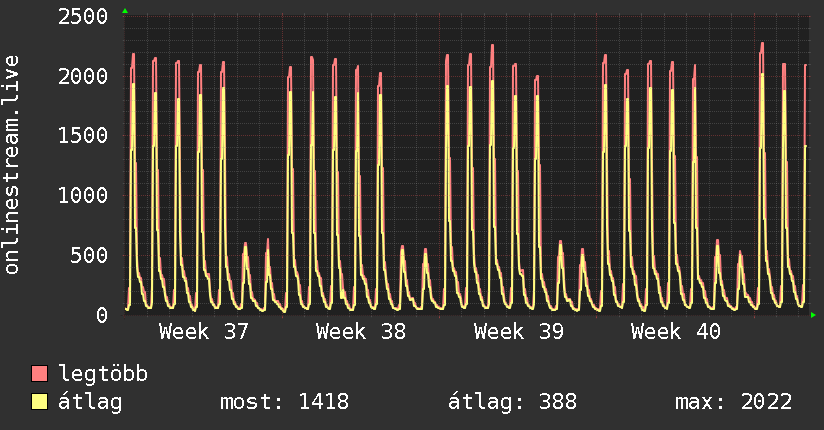The height and width of the screenshot is (430, 824).
Task: Click the most: 1418 value
Action: click(284, 402)
